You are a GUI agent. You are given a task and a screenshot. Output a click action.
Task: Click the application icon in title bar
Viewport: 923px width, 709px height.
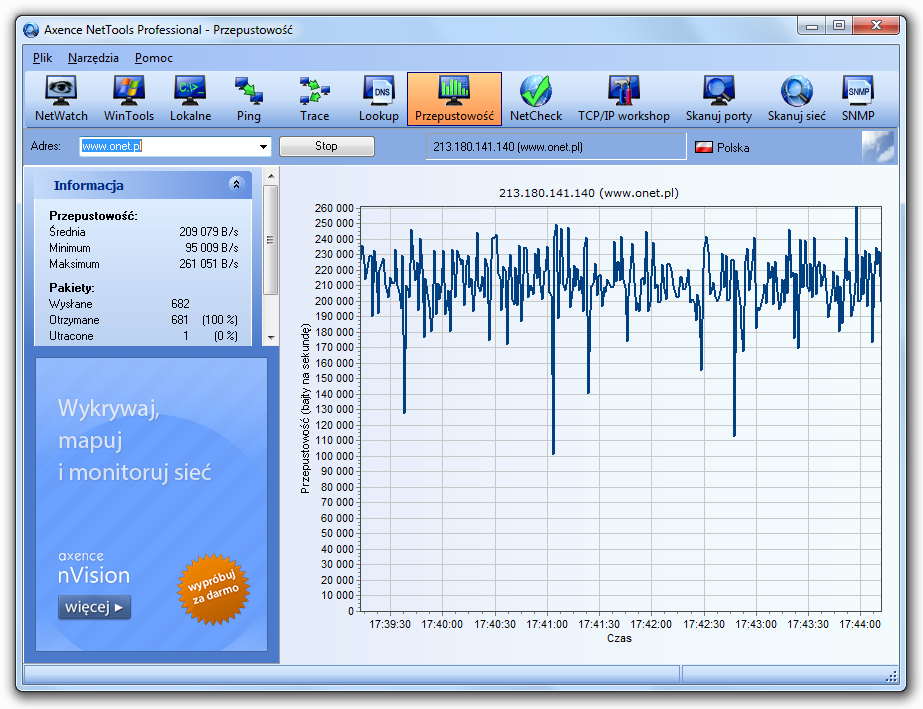[31, 29]
